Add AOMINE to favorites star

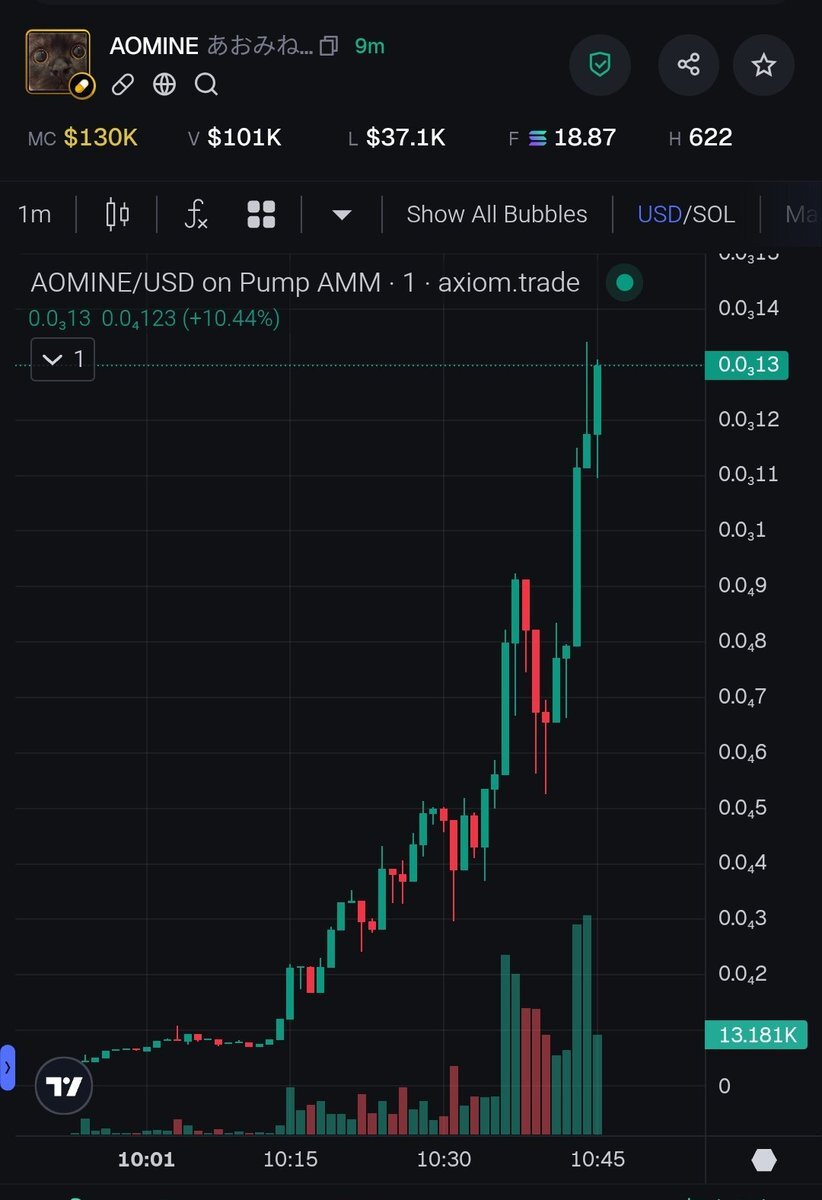click(763, 65)
